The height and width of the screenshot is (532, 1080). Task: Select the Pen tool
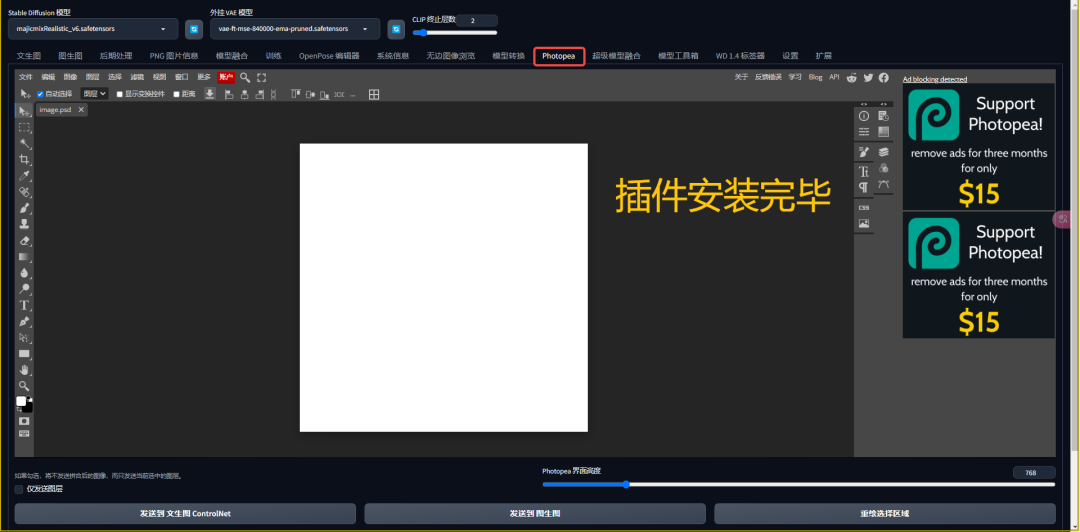pyautogui.click(x=24, y=321)
